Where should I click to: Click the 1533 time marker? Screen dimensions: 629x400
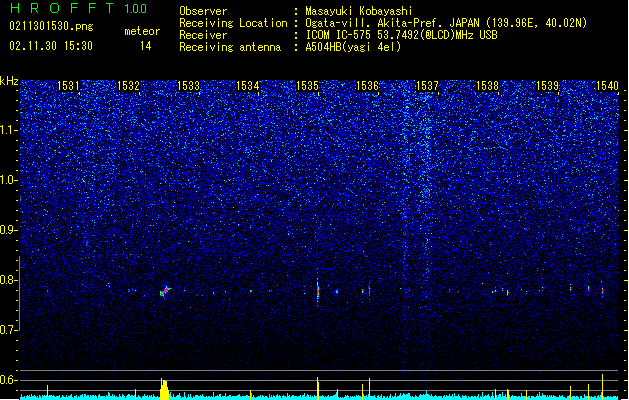(x=188, y=86)
